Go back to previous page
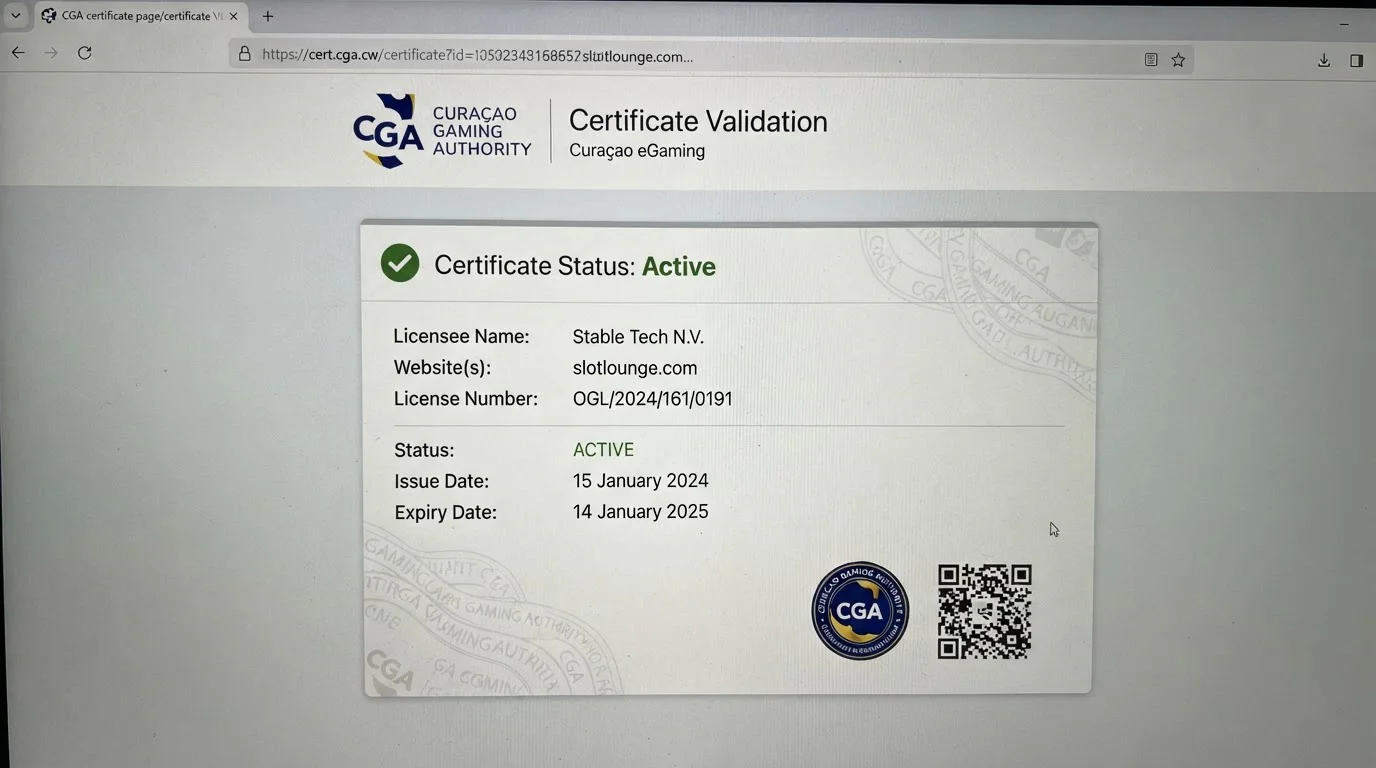The height and width of the screenshot is (768, 1376). (18, 53)
